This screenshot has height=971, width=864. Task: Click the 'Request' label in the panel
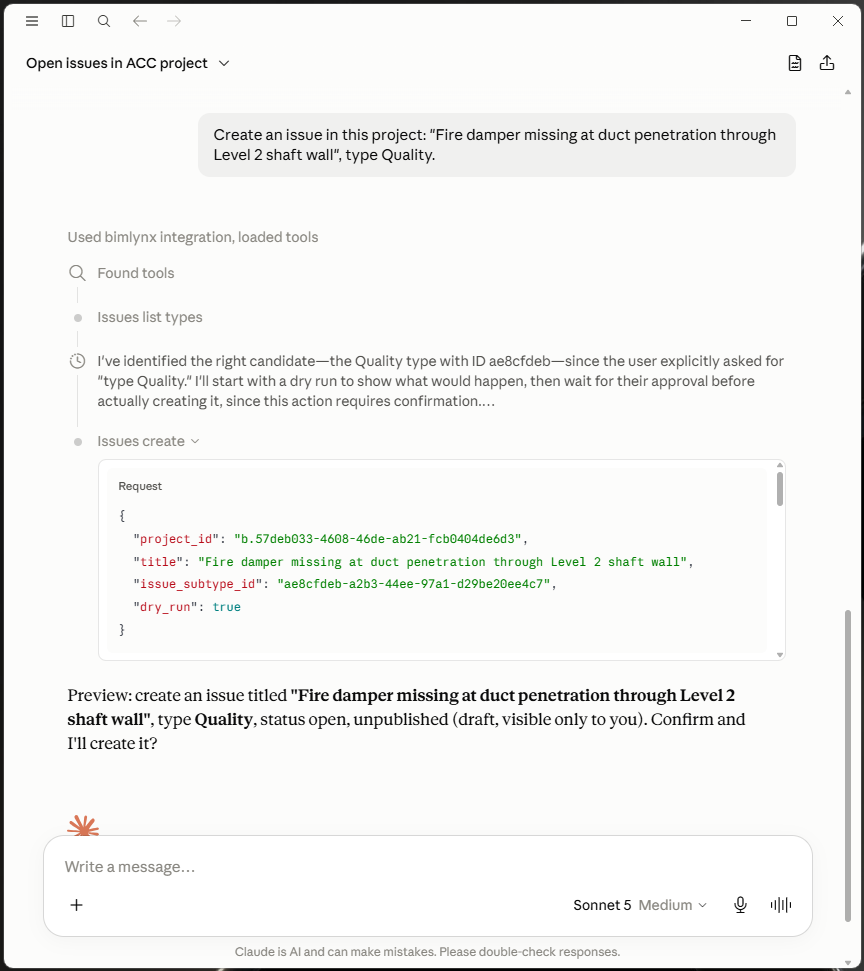click(x=140, y=486)
